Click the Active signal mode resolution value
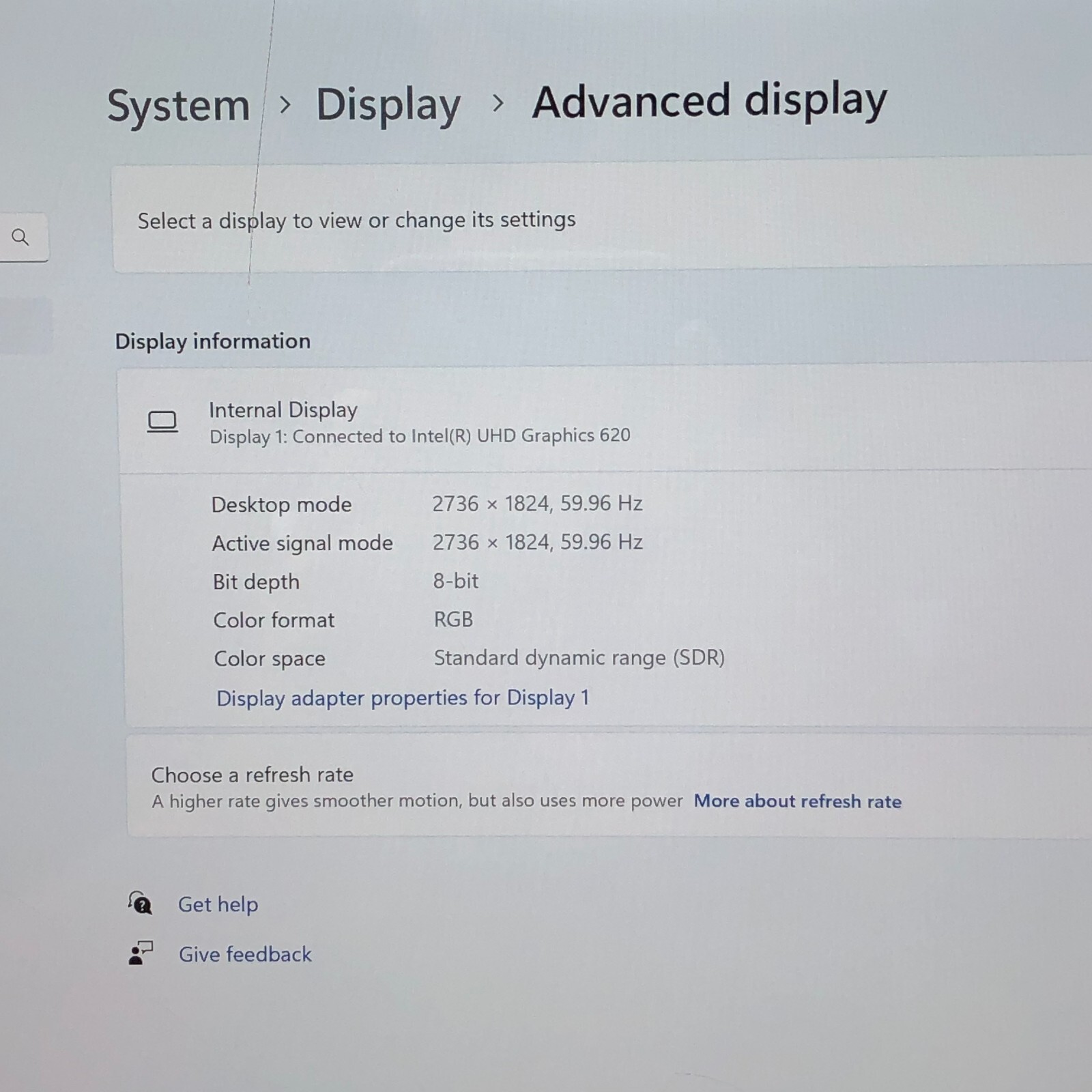 click(x=537, y=543)
